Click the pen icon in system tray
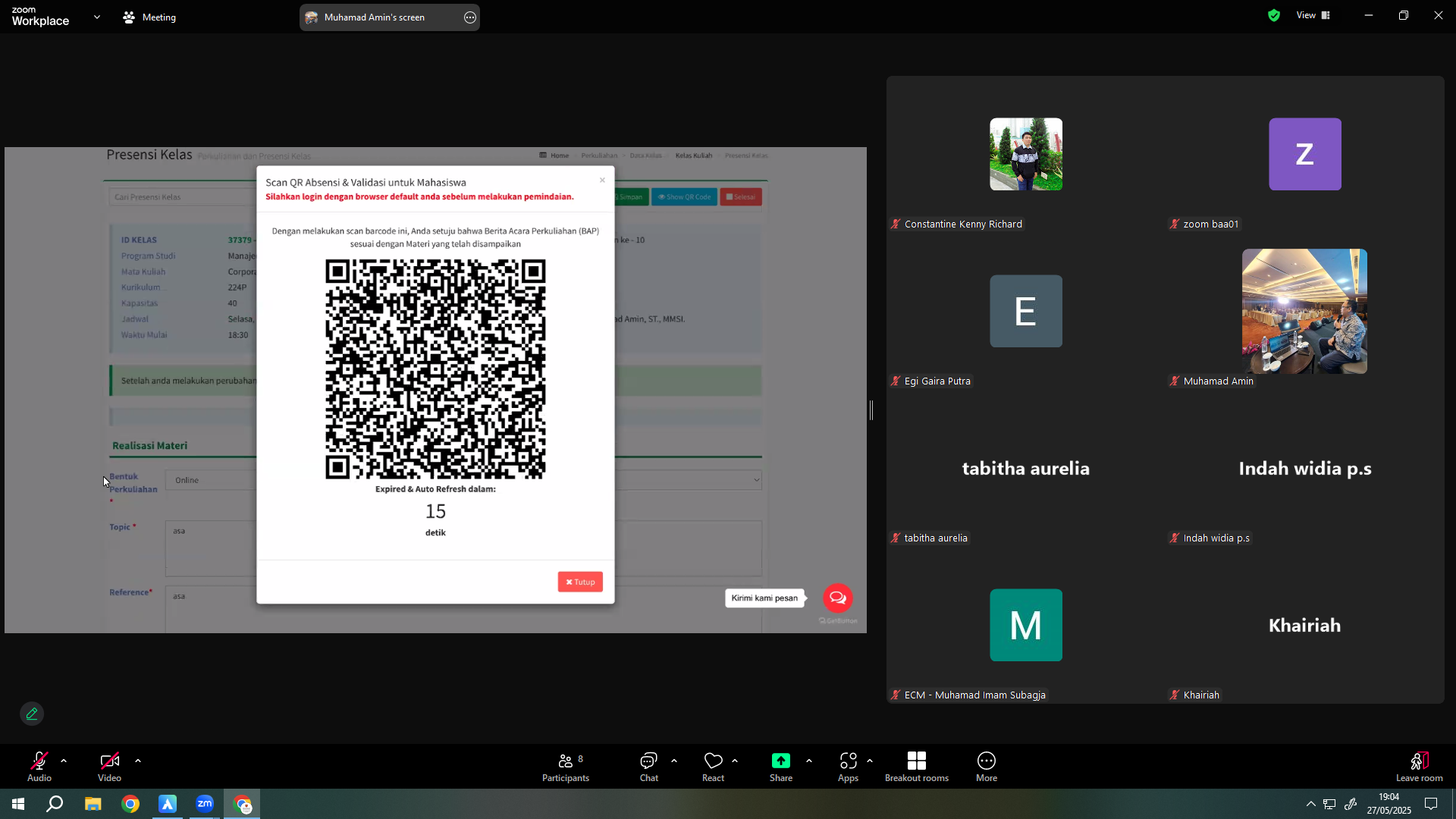Screen dimensions: 1456x819 1351,804
